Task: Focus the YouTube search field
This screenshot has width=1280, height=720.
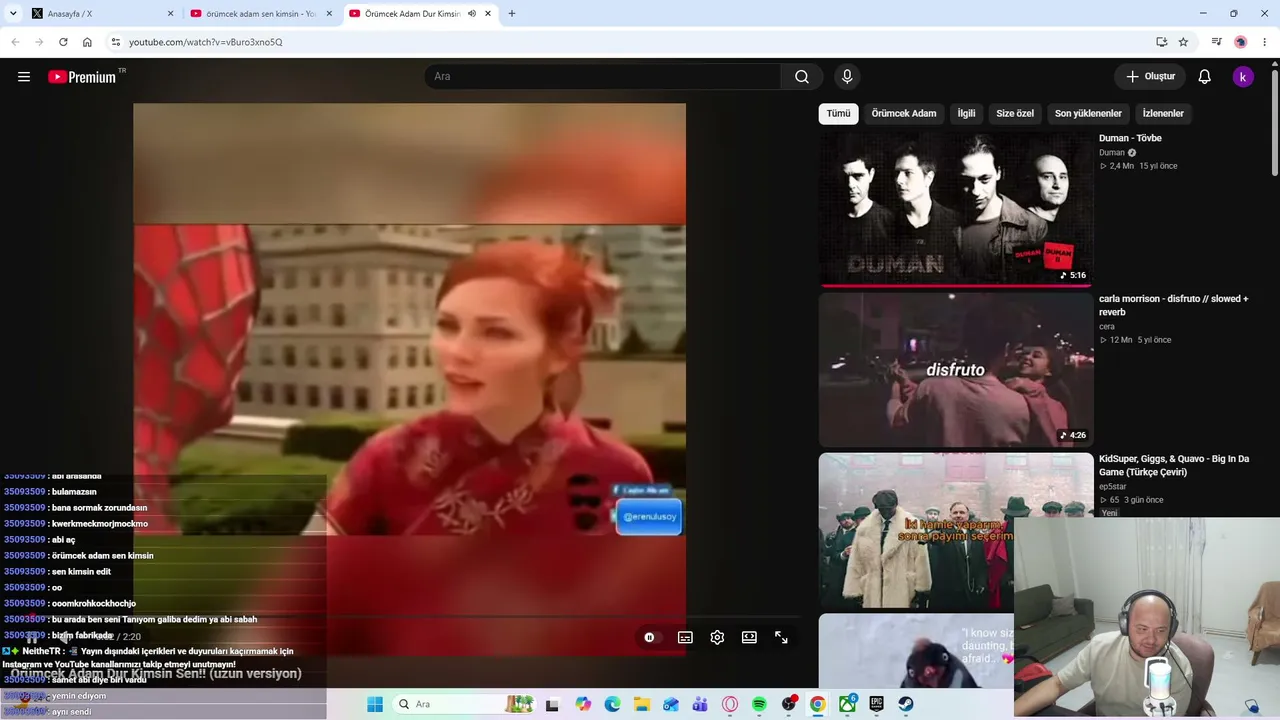Action: [603, 77]
